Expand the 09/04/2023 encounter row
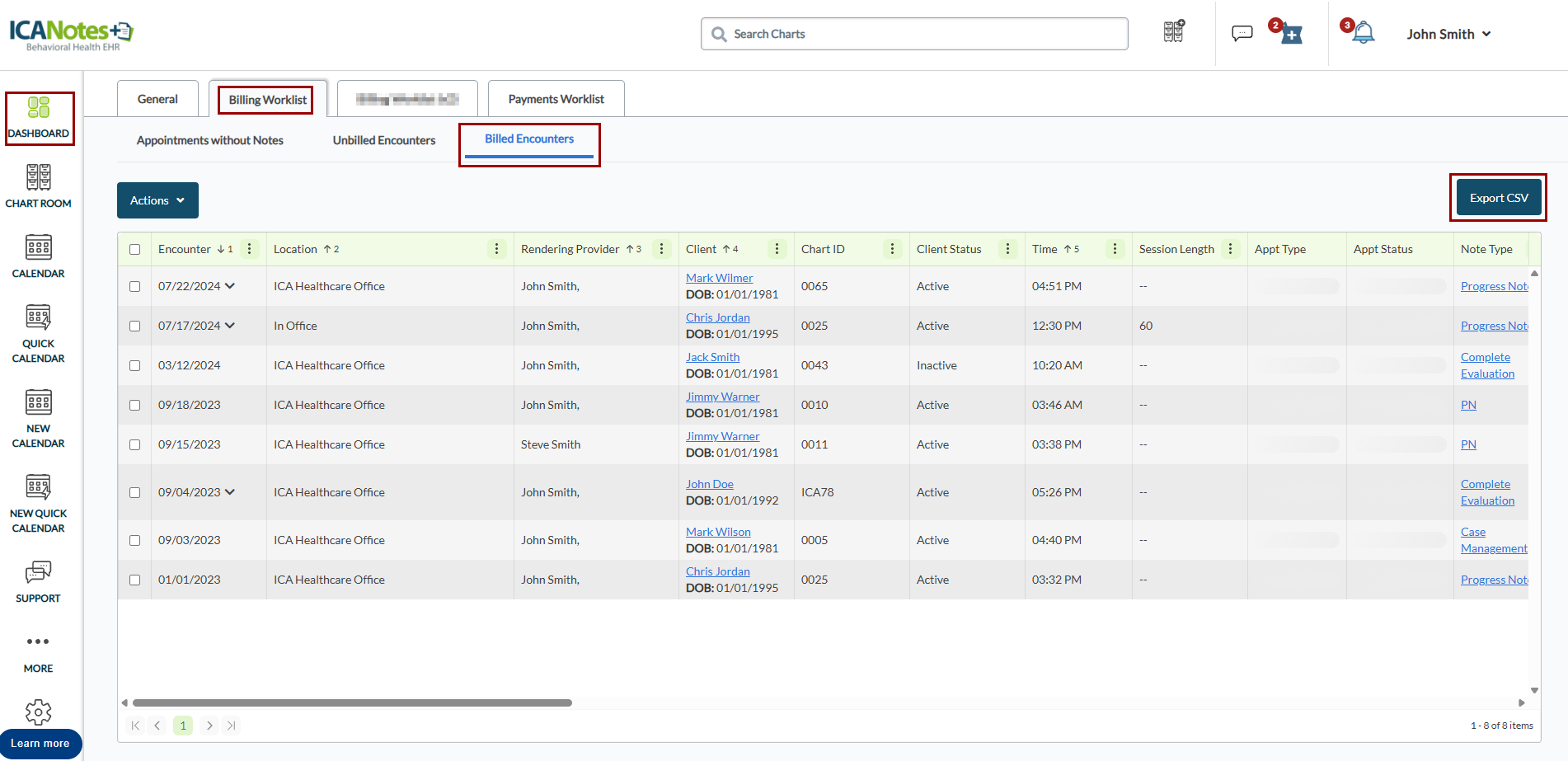Screen dimensions: 1568x761 tap(230, 492)
